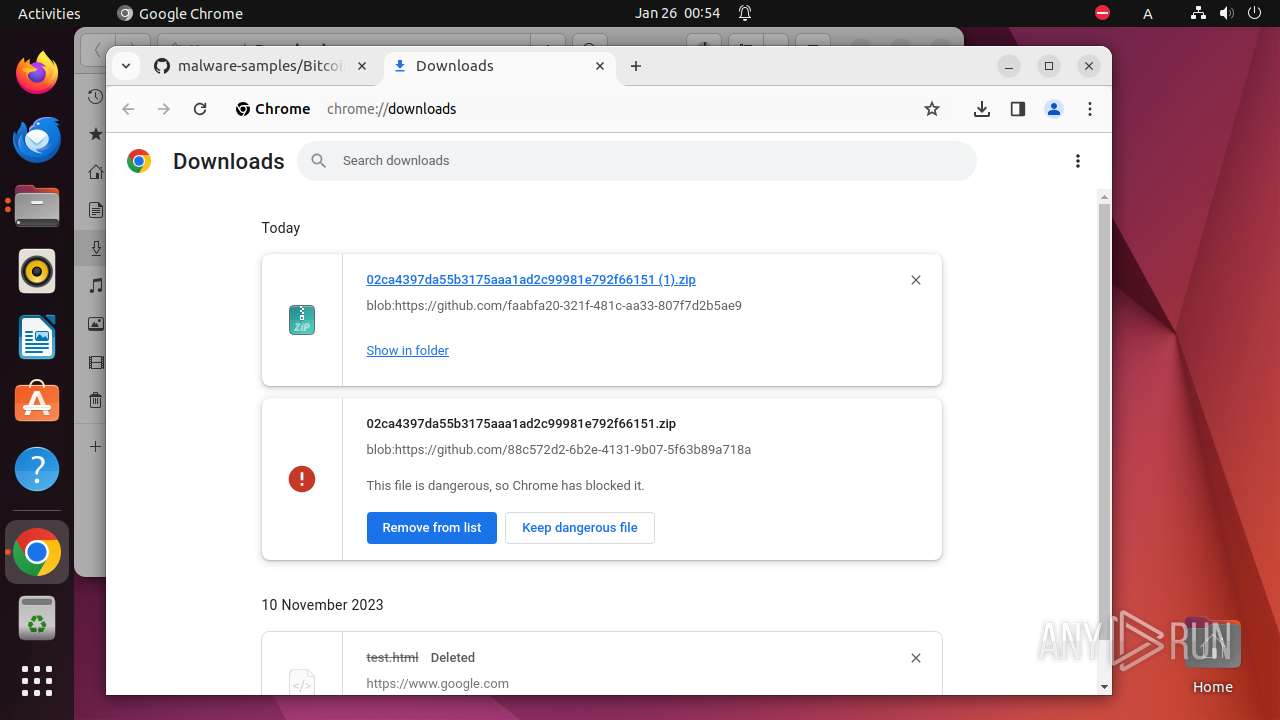Open the 02ca4397...(1).zip file link

pyautogui.click(x=531, y=280)
